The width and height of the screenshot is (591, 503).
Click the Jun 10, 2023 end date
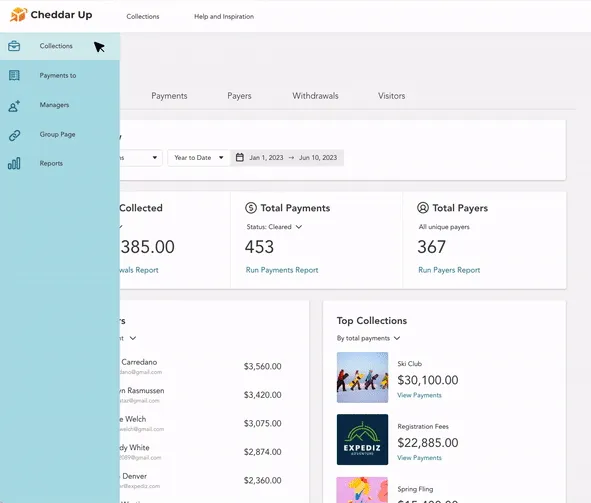(x=318, y=157)
